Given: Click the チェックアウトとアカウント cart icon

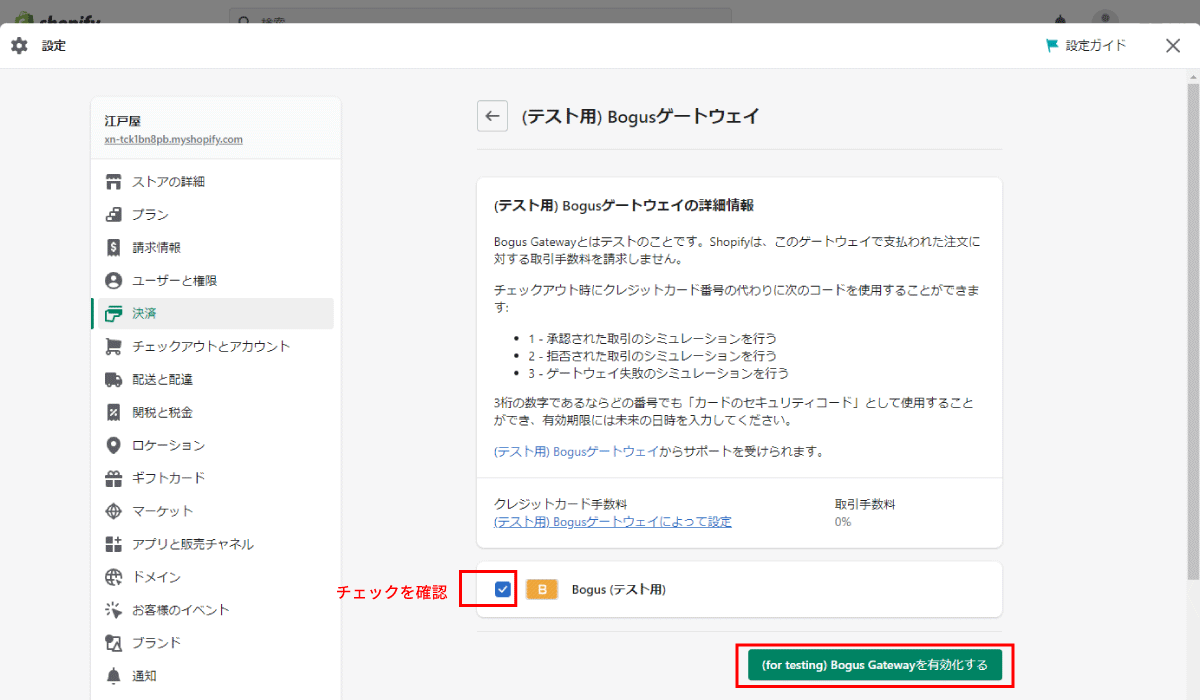Looking at the screenshot, I should click(114, 347).
